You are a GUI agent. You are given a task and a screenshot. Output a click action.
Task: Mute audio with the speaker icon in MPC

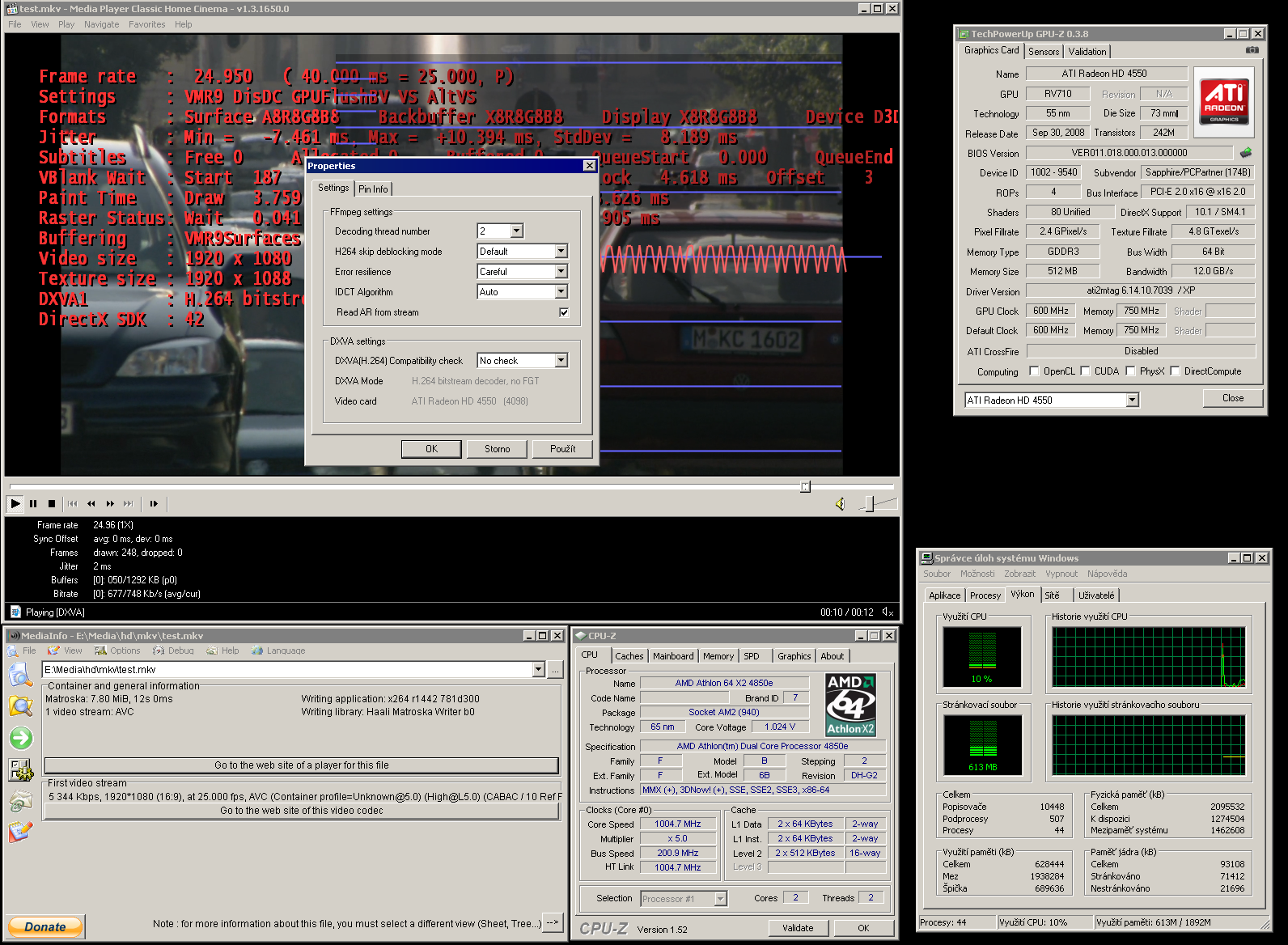(840, 504)
